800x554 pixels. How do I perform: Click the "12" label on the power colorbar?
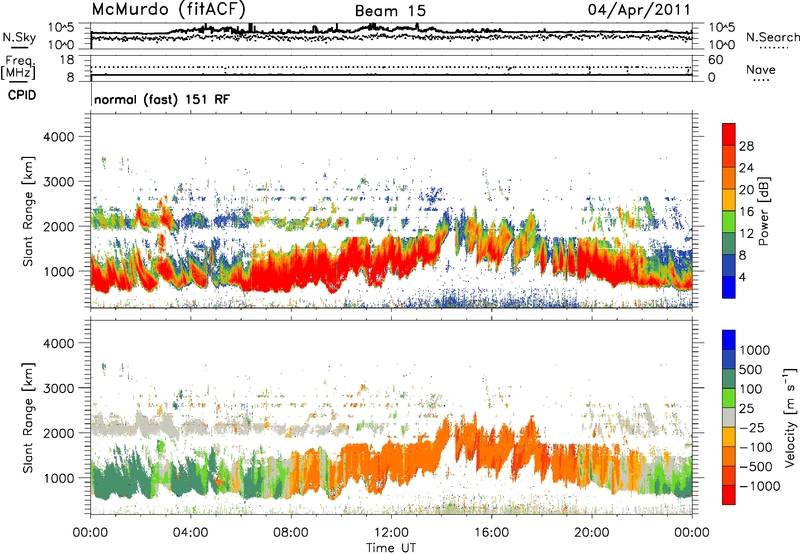(746, 233)
